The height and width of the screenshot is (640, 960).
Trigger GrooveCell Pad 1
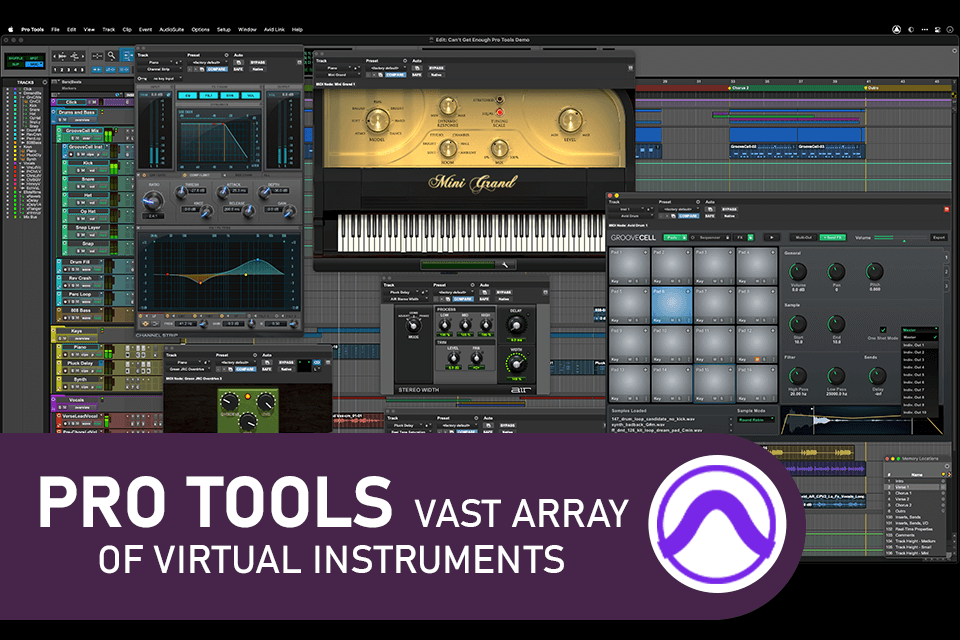pos(629,264)
